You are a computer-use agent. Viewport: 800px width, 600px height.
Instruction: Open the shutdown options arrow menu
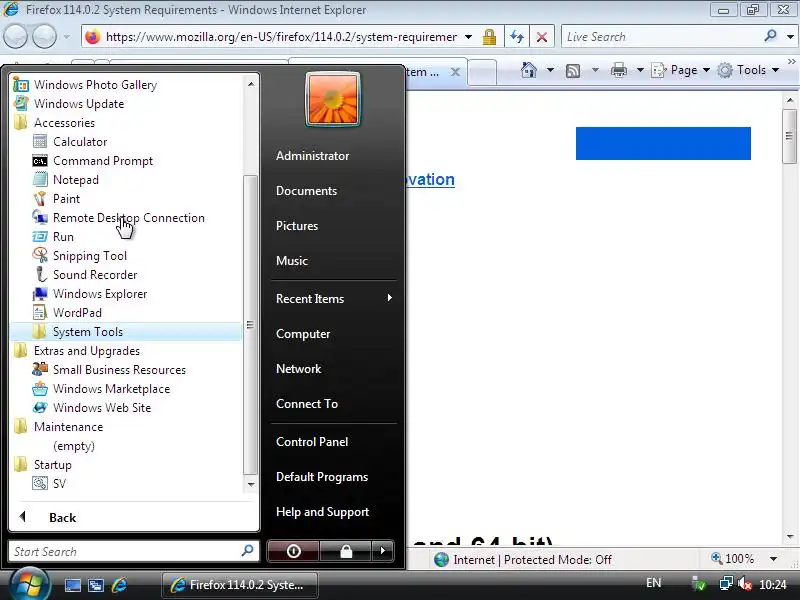383,551
